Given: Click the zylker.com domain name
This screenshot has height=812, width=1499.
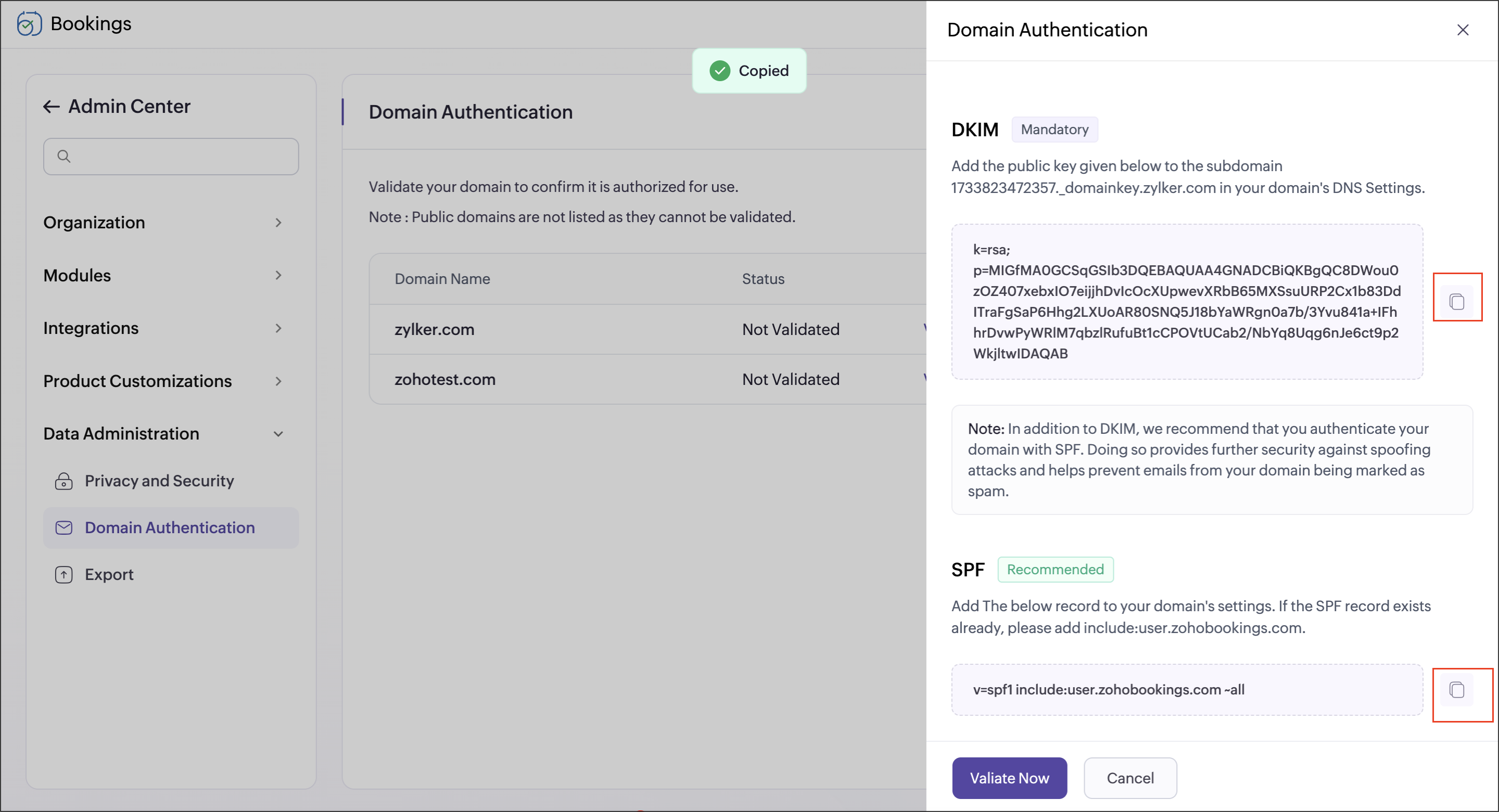Looking at the screenshot, I should coord(434,329).
